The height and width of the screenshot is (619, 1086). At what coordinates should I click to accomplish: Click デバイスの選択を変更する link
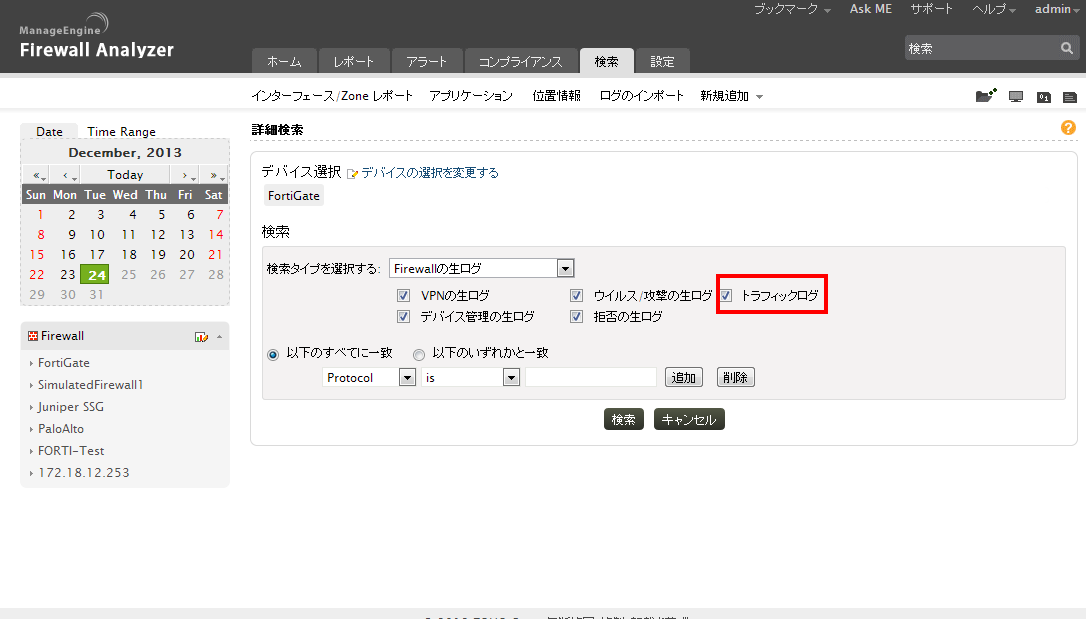pyautogui.click(x=430, y=173)
